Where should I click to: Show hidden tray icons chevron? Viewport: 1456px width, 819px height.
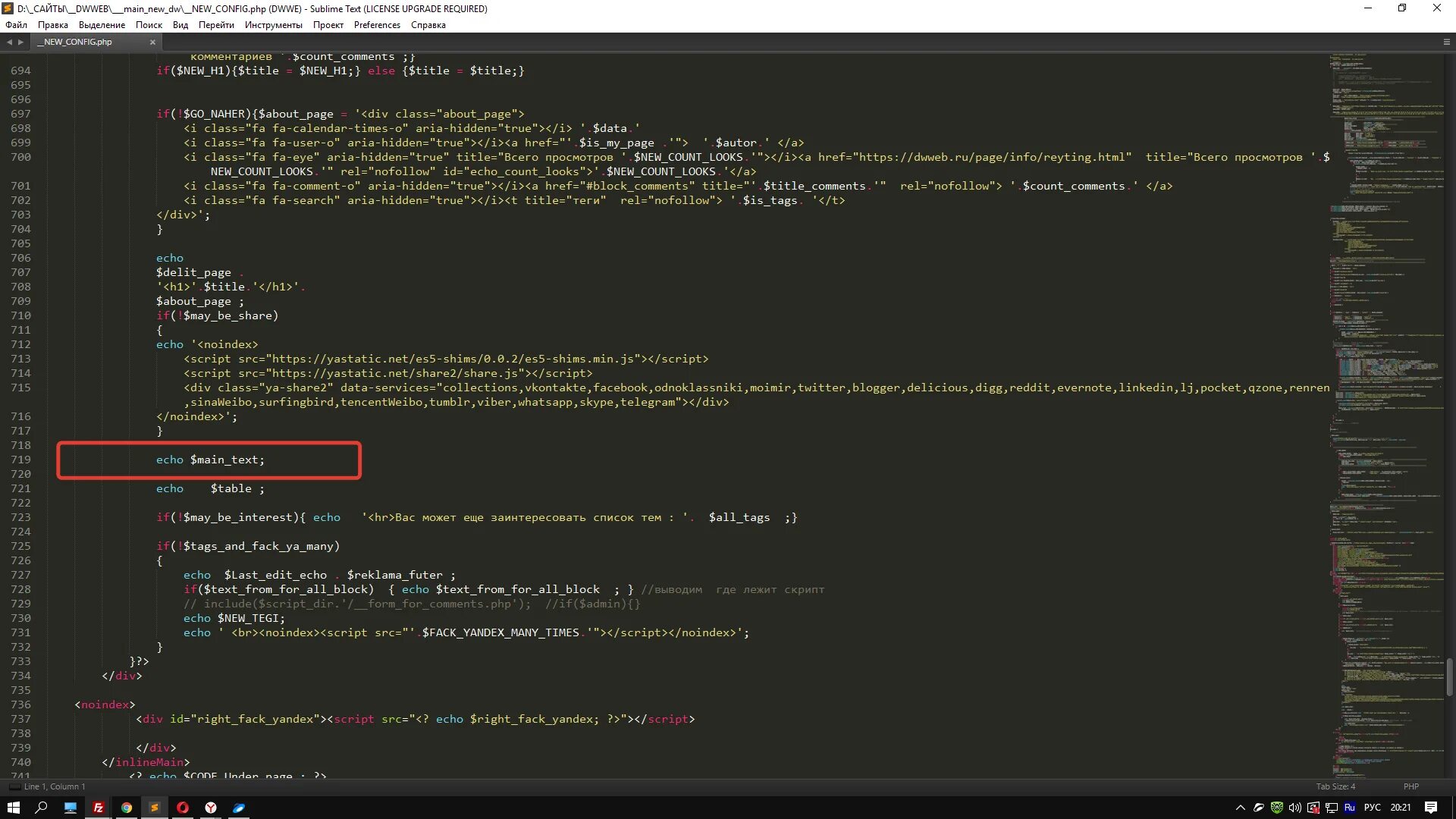pyautogui.click(x=1240, y=808)
